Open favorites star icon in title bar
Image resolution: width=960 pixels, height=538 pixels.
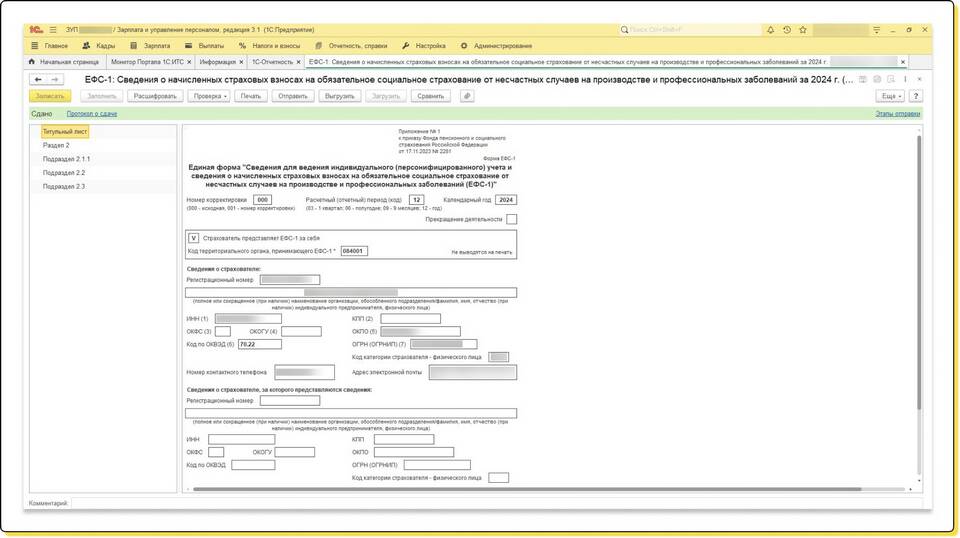[803, 30]
